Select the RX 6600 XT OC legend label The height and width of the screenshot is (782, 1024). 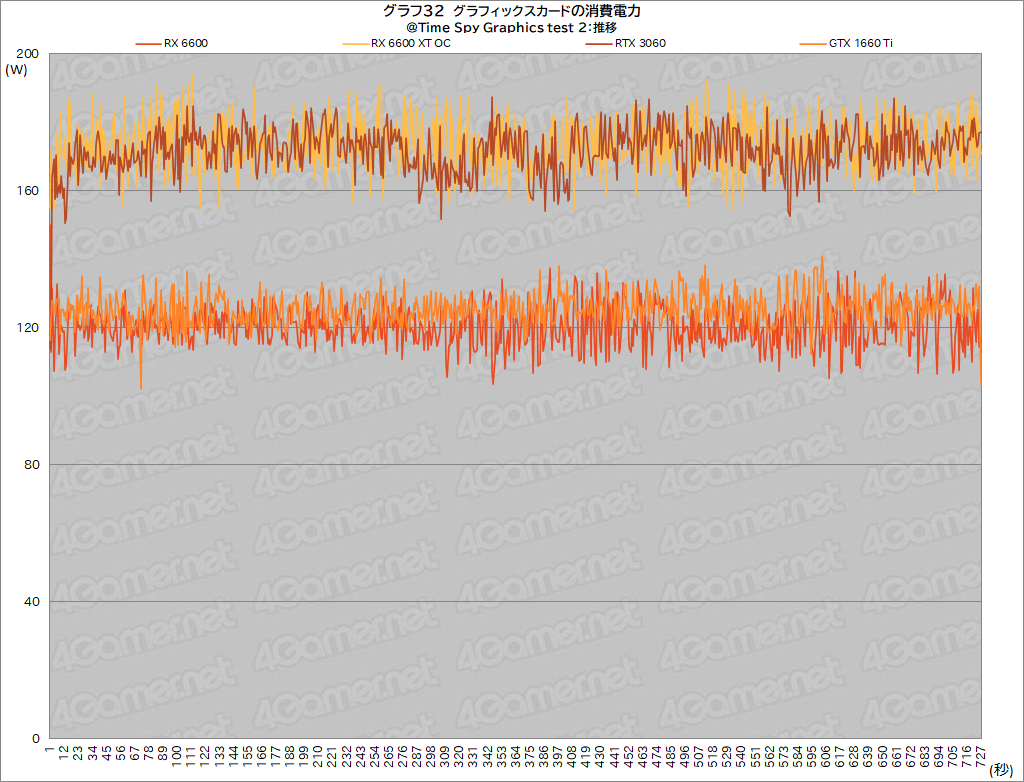410,43
